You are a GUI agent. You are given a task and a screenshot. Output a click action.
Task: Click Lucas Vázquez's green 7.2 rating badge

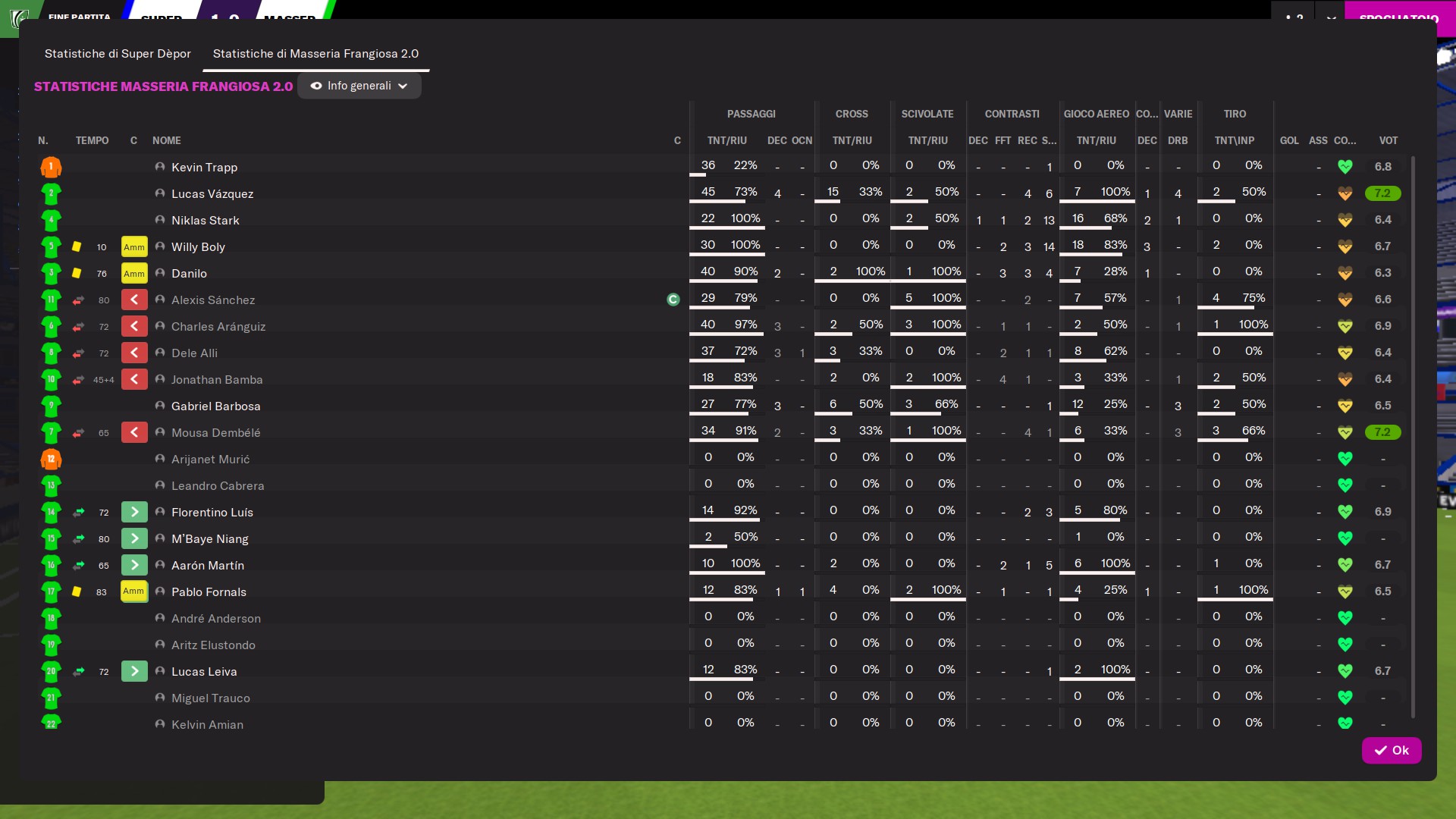coord(1382,193)
